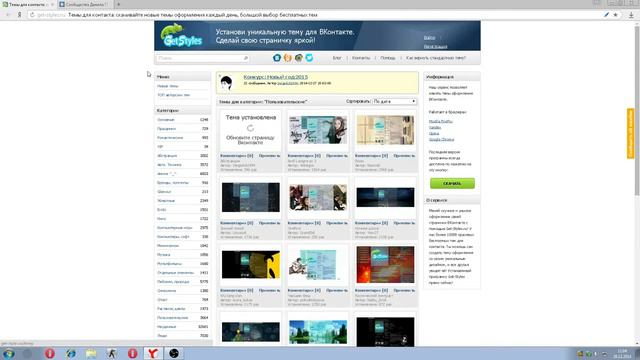Click the Yandex "Я" button in the toolbar

click(x=19, y=15)
